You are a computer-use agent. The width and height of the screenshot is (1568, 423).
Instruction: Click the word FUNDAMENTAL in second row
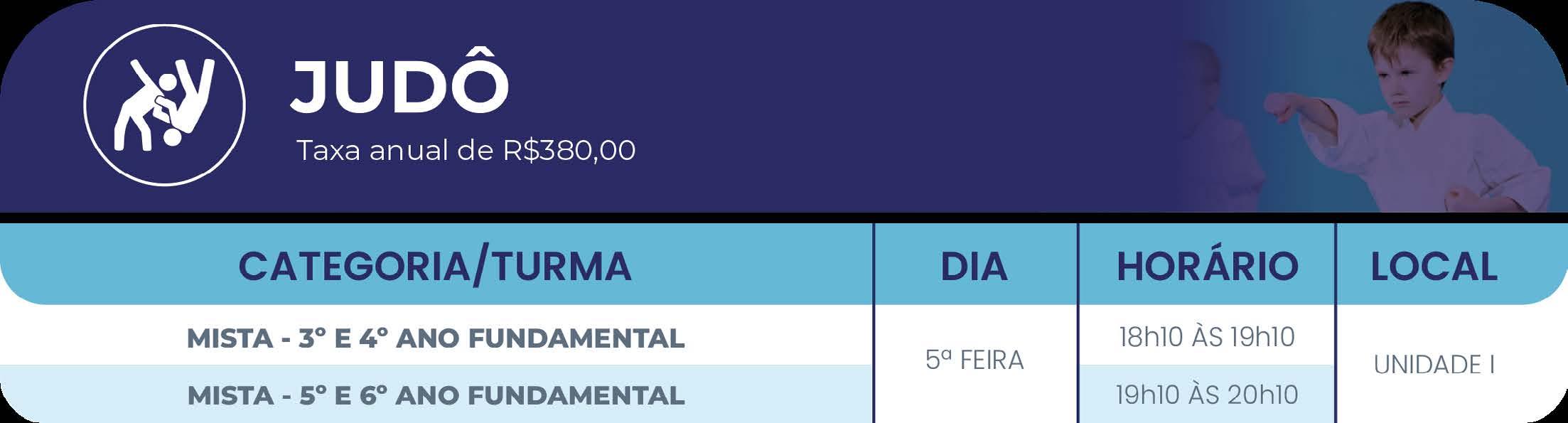pos(576,396)
